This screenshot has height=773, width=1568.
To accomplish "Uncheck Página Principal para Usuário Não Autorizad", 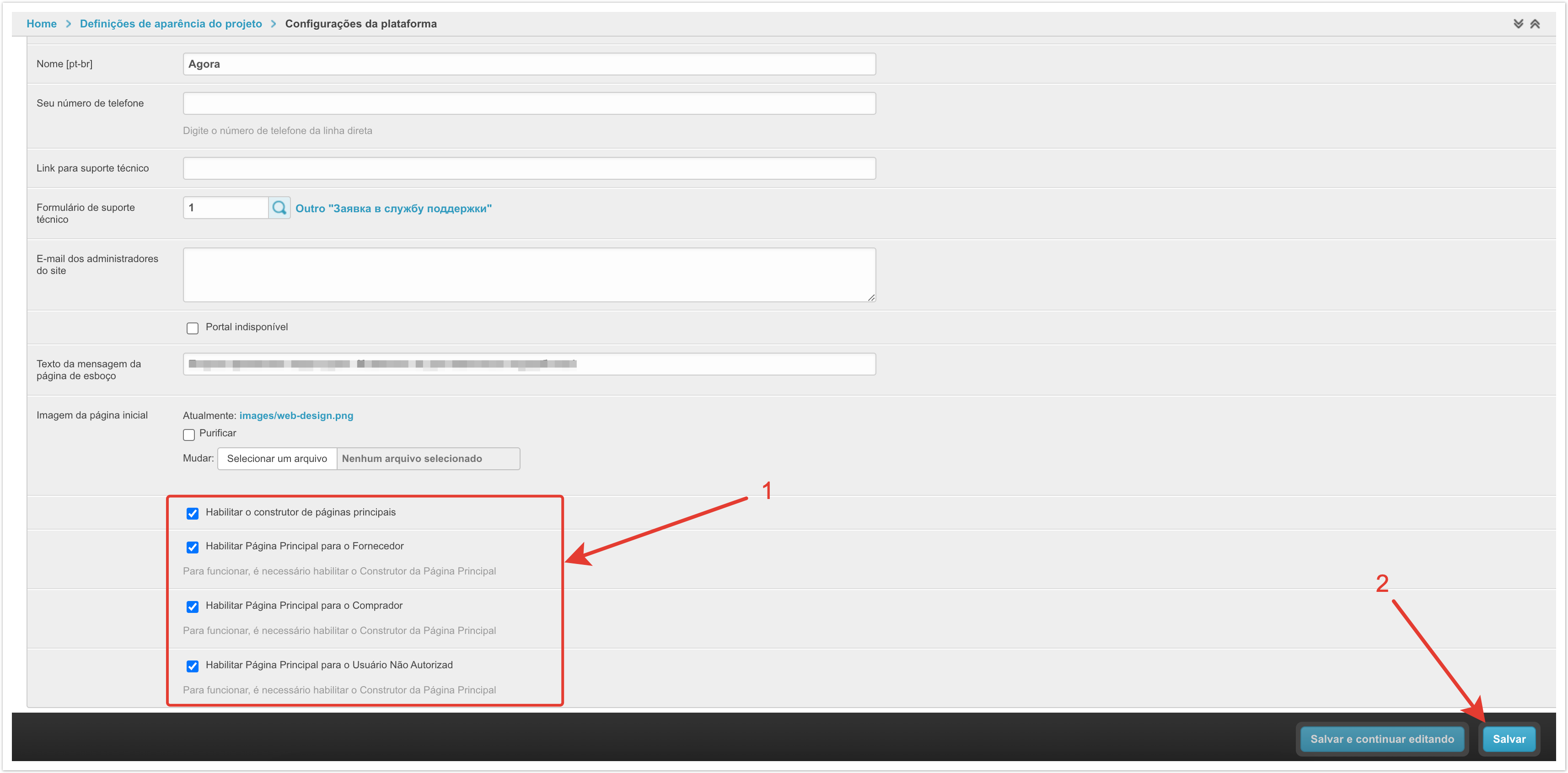I will pyautogui.click(x=193, y=666).
